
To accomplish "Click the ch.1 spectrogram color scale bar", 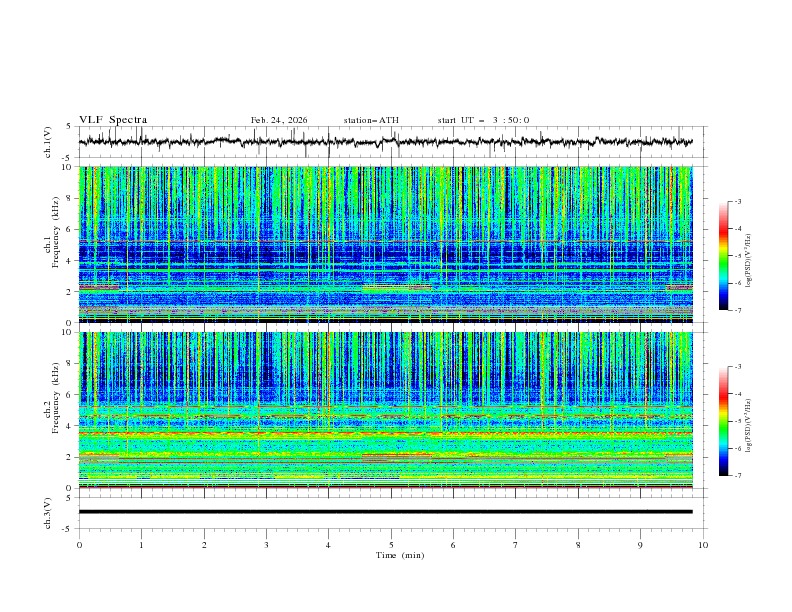I will (724, 255).
